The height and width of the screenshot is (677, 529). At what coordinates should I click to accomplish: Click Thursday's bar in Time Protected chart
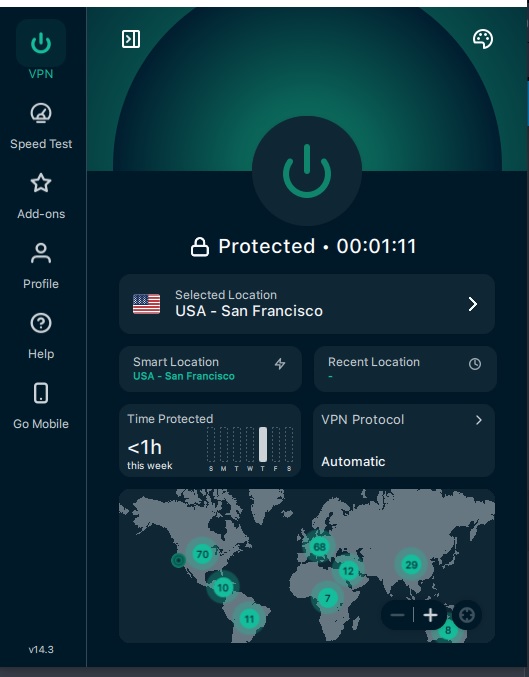coord(263,445)
